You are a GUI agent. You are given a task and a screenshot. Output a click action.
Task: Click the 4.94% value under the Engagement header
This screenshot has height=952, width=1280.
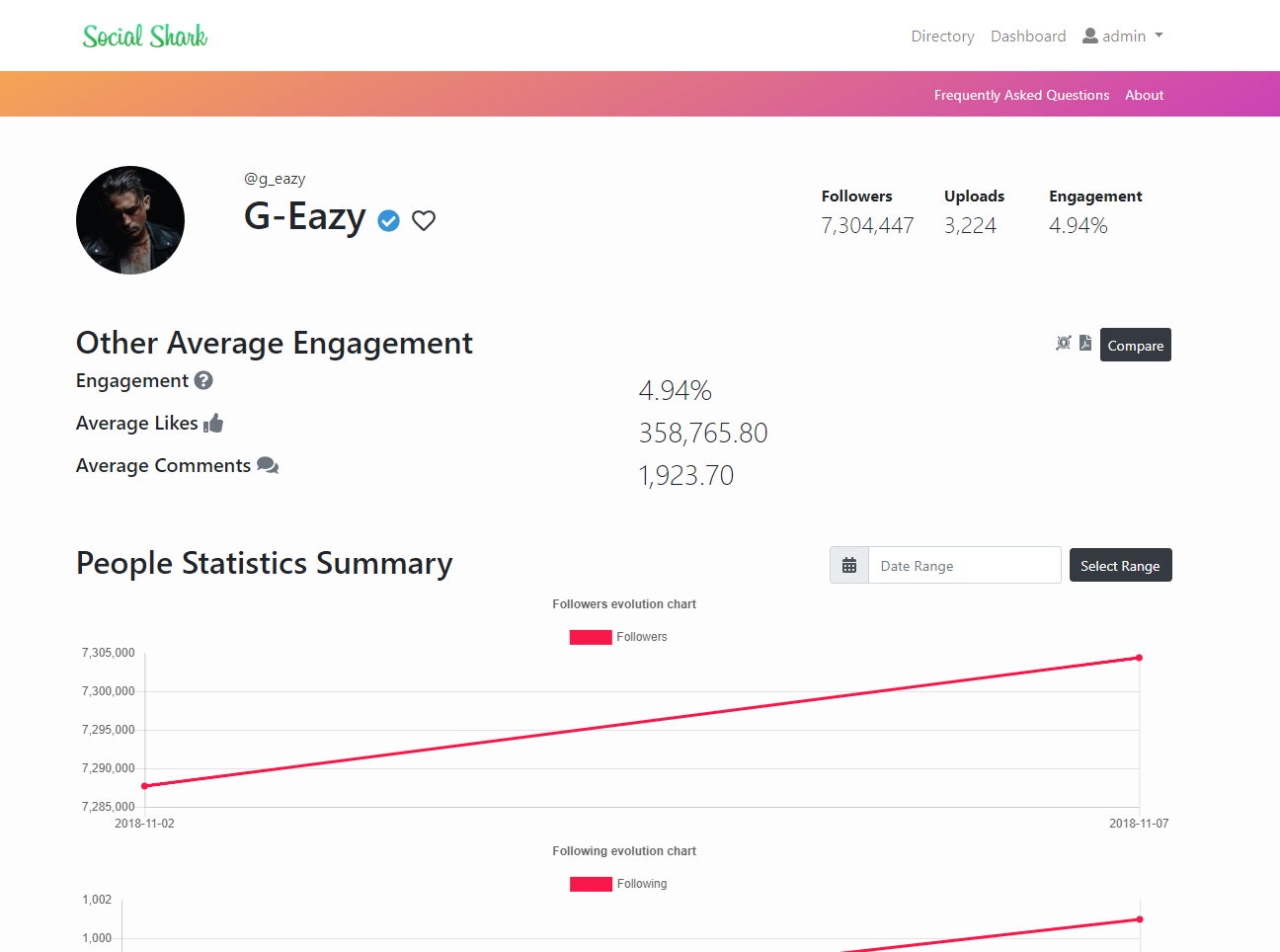pos(1079,225)
